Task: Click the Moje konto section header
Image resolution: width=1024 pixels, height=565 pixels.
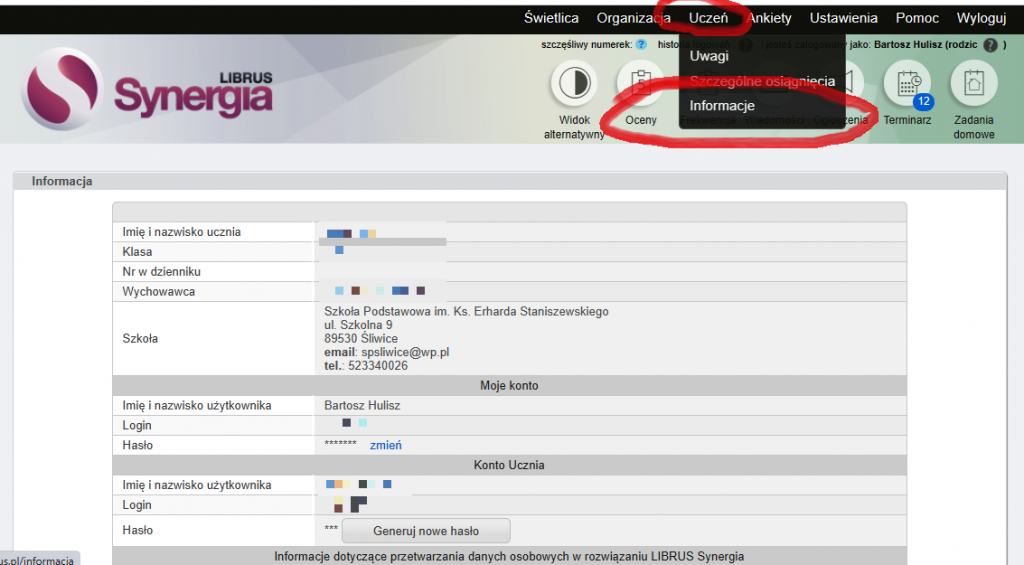Action: pos(509,385)
